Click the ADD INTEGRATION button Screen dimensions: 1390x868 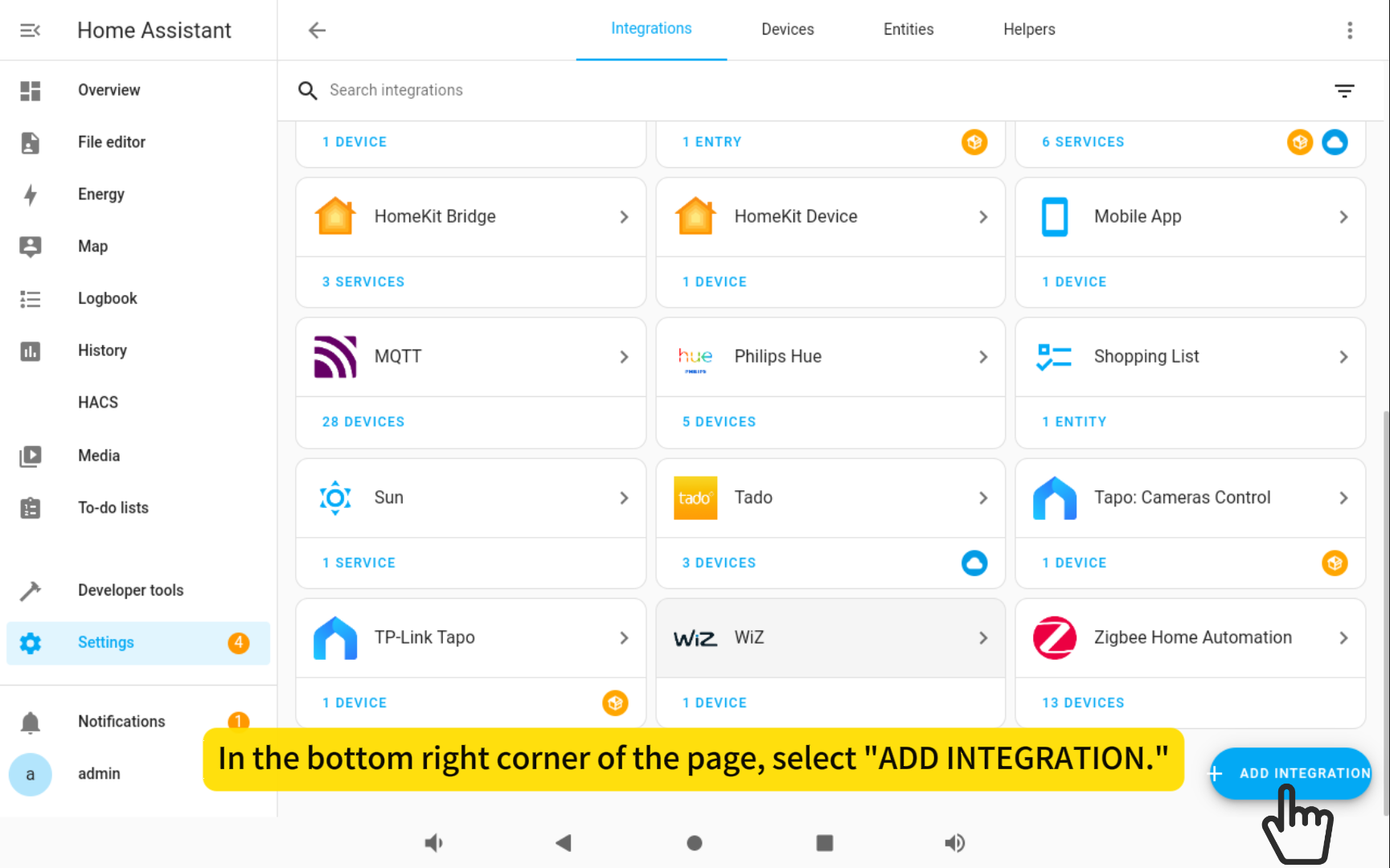(x=1291, y=773)
